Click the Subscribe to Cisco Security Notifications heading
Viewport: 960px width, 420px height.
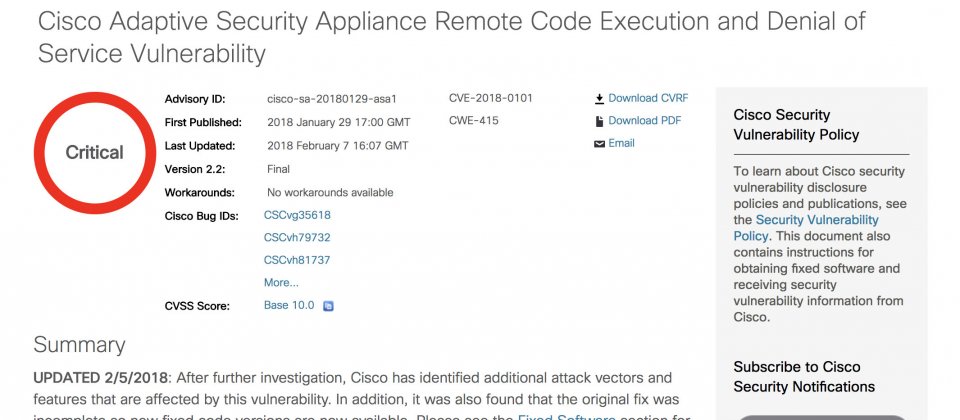click(x=804, y=377)
